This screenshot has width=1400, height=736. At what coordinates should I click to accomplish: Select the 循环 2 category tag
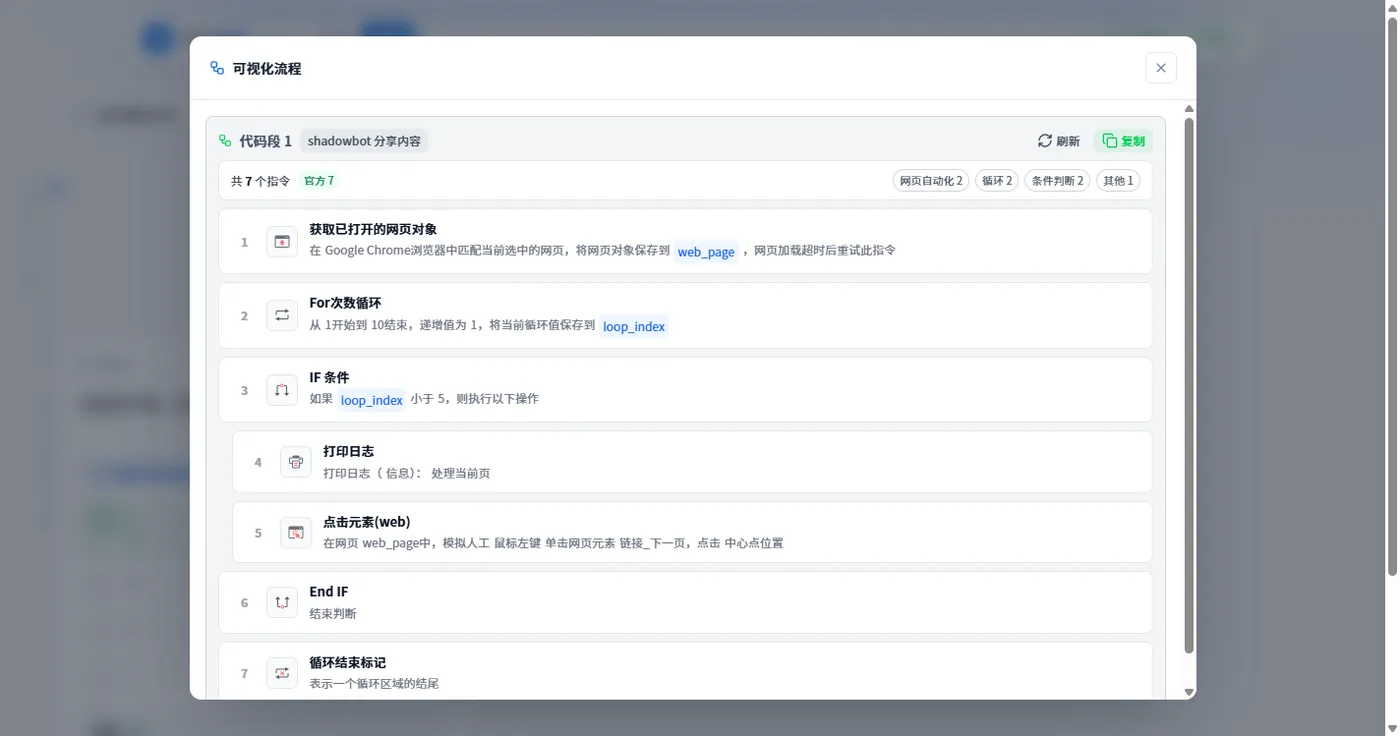point(997,181)
